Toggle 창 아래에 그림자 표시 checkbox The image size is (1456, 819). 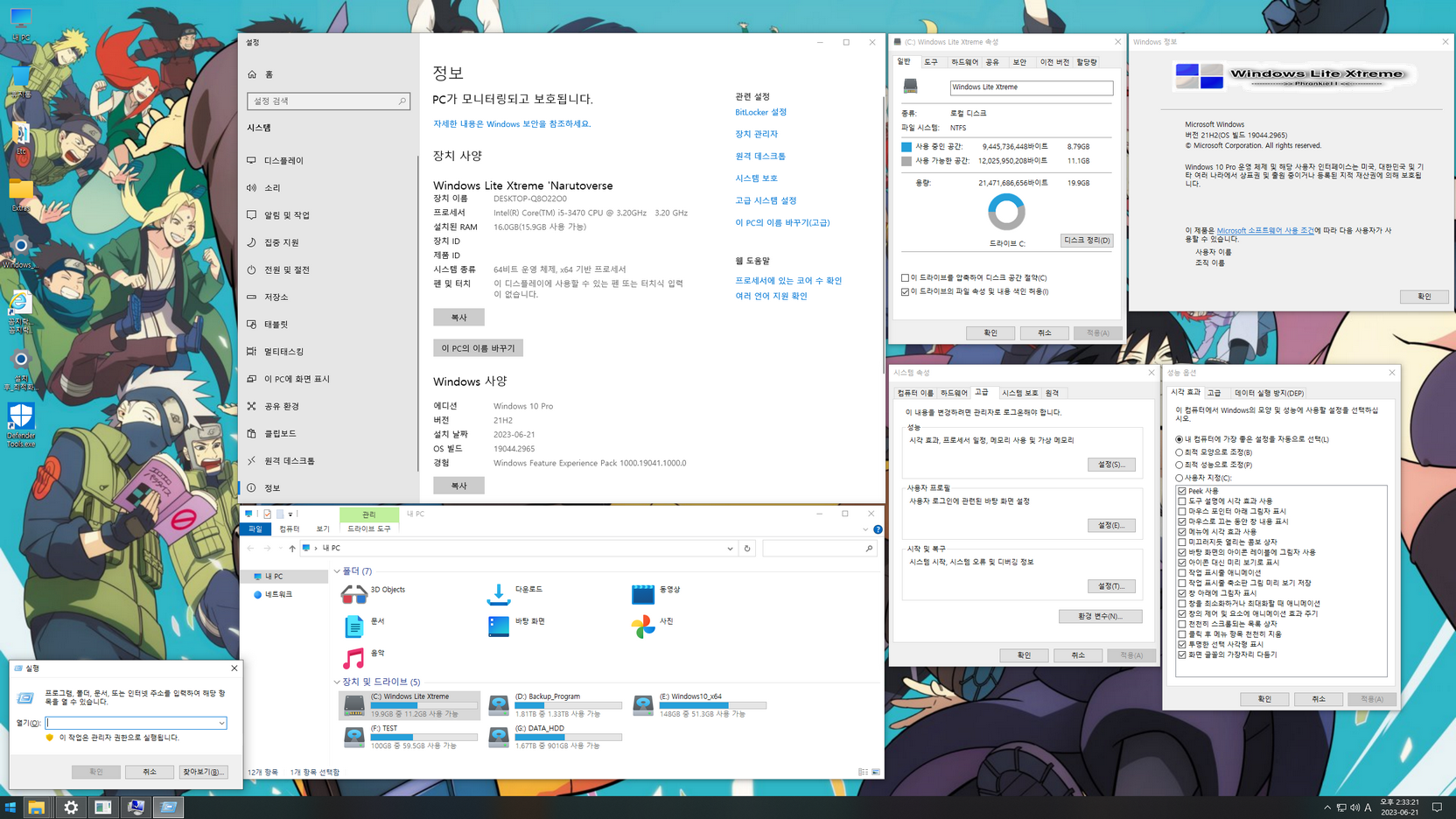[1182, 593]
